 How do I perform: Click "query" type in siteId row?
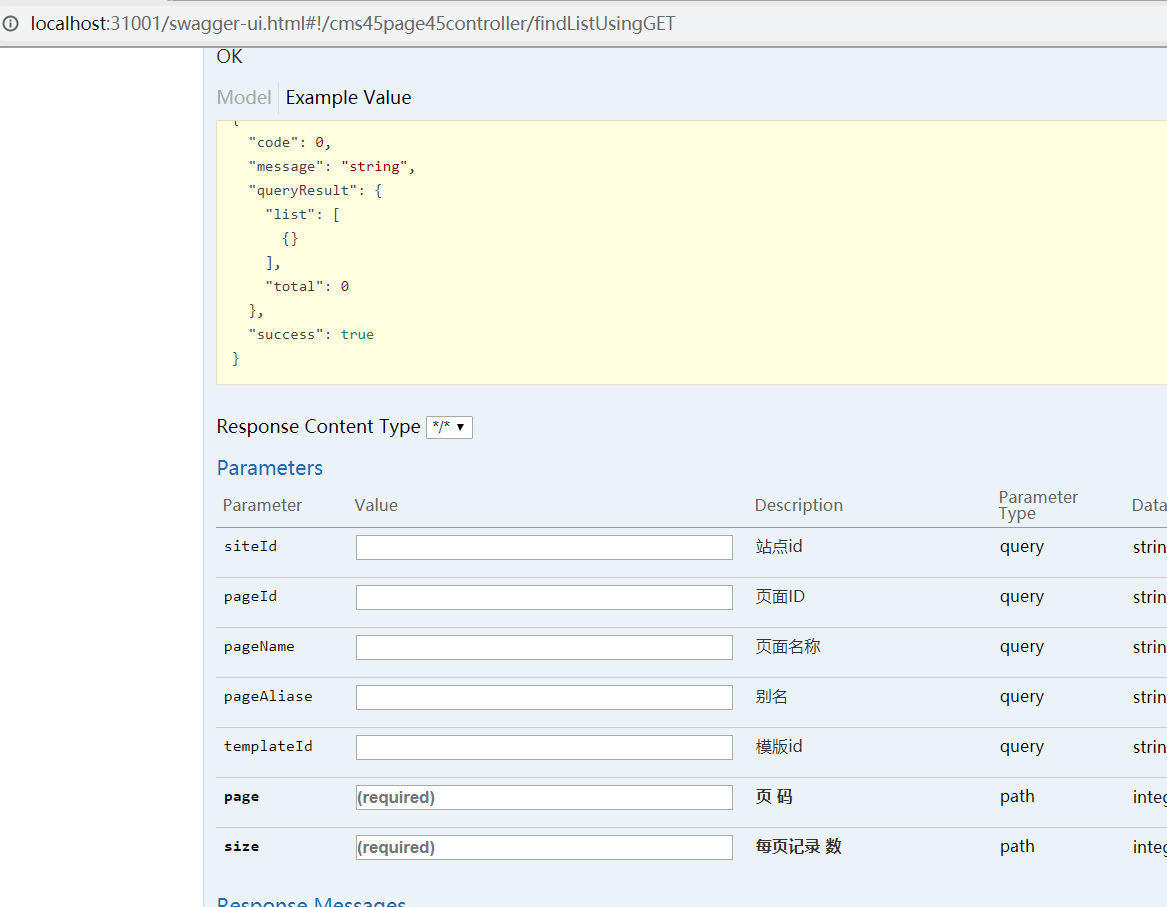click(x=1021, y=547)
